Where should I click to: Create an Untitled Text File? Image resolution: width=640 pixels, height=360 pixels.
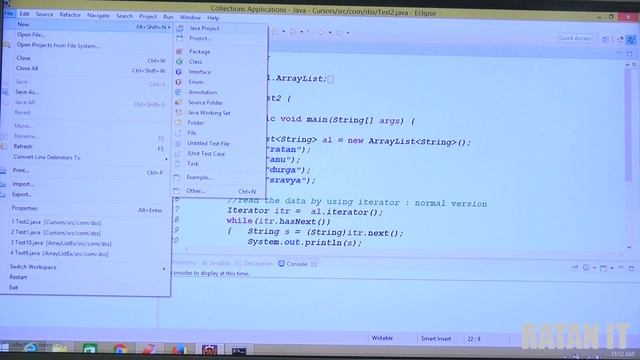[x=208, y=143]
